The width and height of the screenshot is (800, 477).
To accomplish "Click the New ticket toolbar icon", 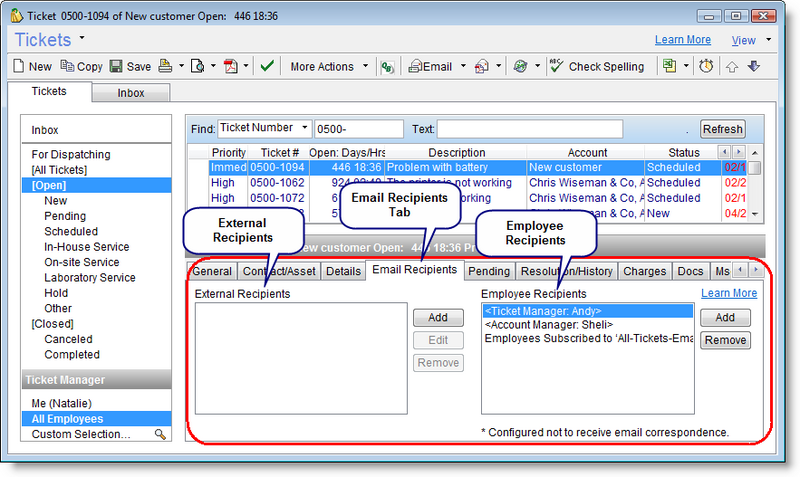I will tap(33, 67).
